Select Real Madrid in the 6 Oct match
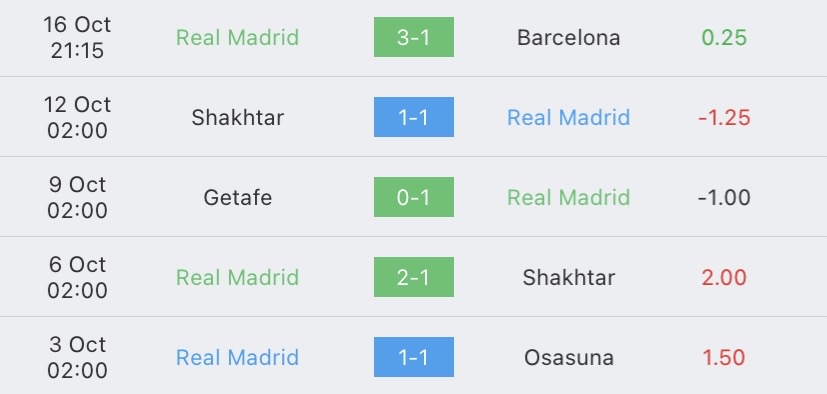827x394 pixels. [237, 277]
